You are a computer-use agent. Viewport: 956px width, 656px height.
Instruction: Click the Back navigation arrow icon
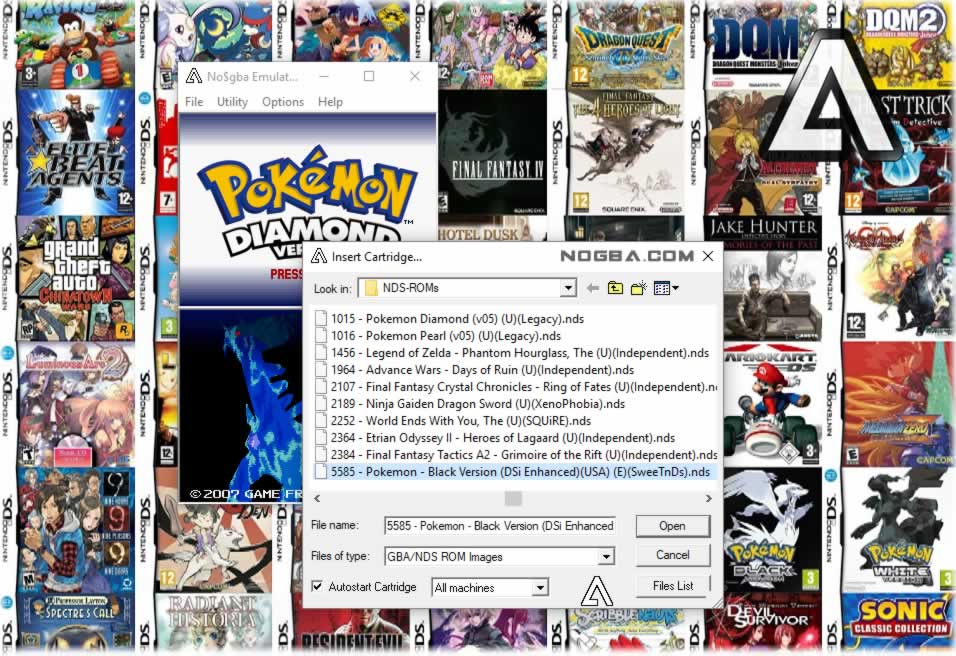click(x=595, y=287)
